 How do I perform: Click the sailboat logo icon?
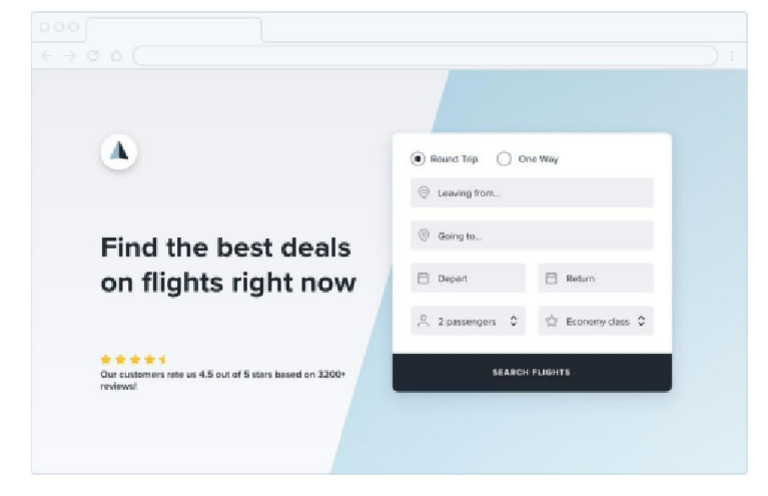tap(119, 152)
